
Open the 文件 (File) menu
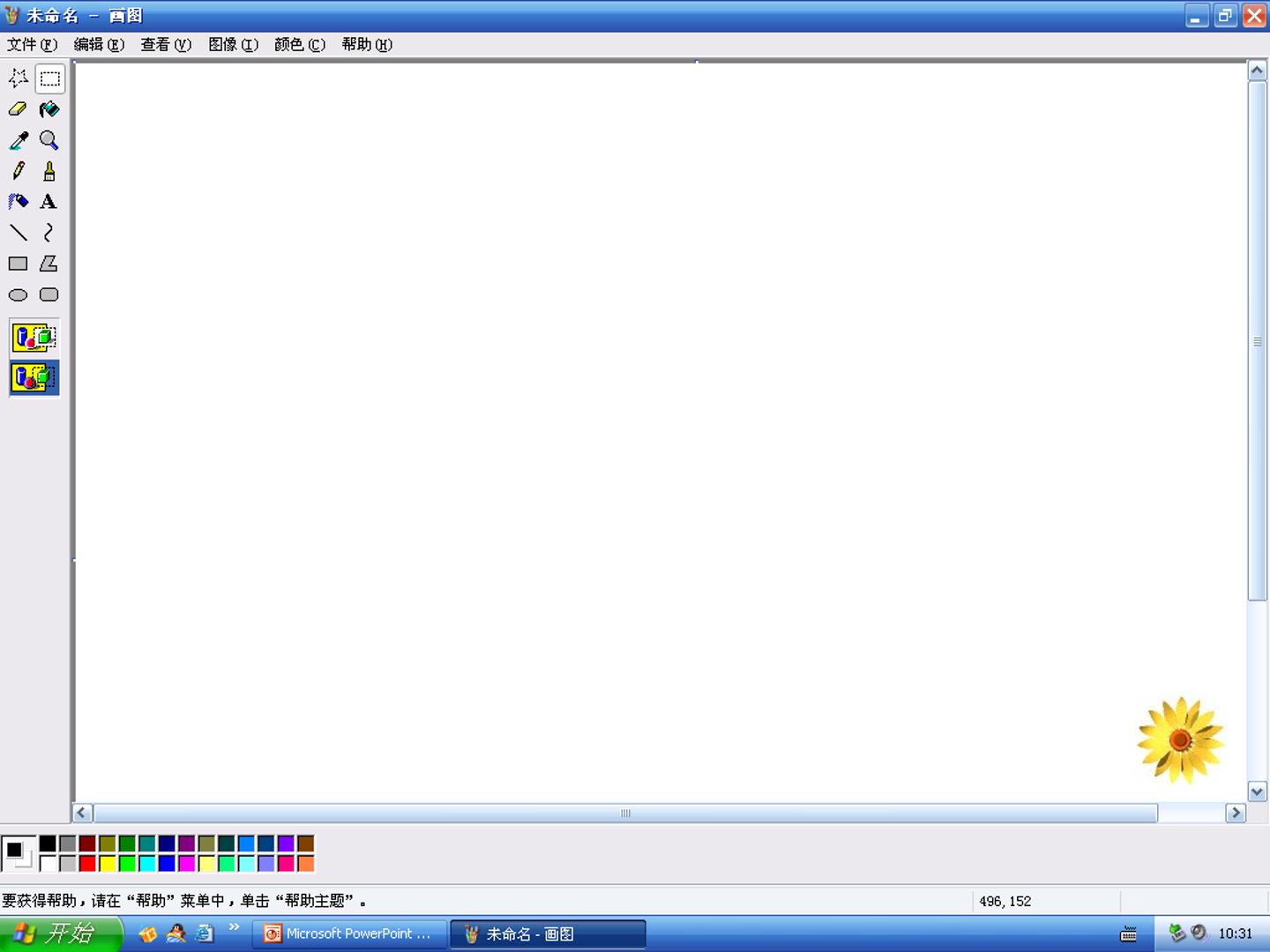32,45
